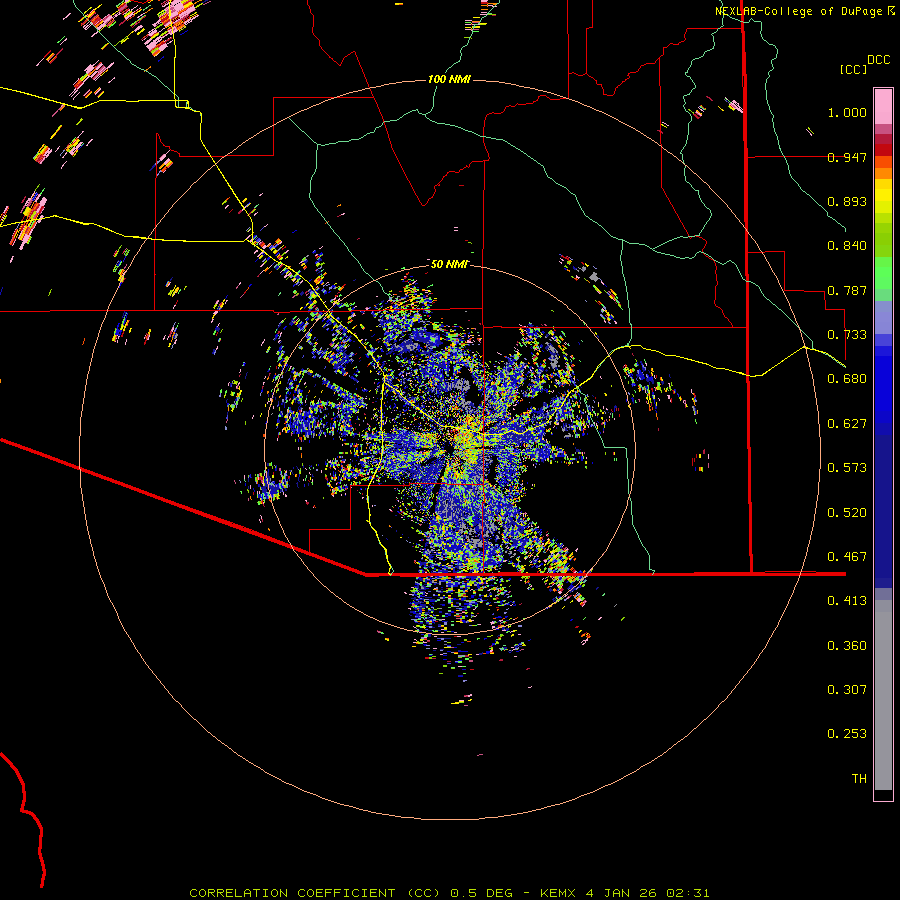The image size is (900, 900).
Task: Select the 0.840 scale value
Action: [x=847, y=246]
